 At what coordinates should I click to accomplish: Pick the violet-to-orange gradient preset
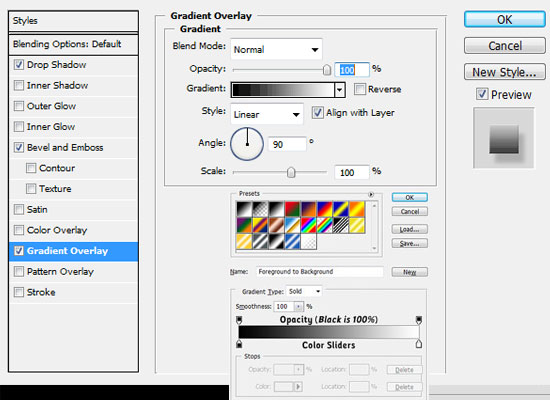309,209
